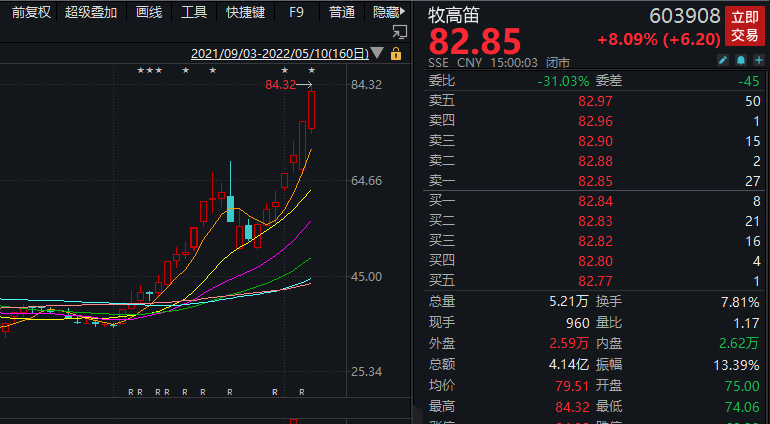
Task: Select the 普通 mode option
Action: (342, 12)
